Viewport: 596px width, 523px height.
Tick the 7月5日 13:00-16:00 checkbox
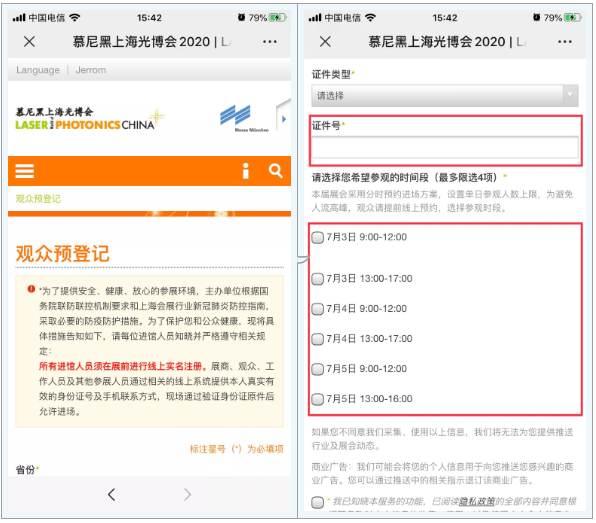[x=317, y=399]
